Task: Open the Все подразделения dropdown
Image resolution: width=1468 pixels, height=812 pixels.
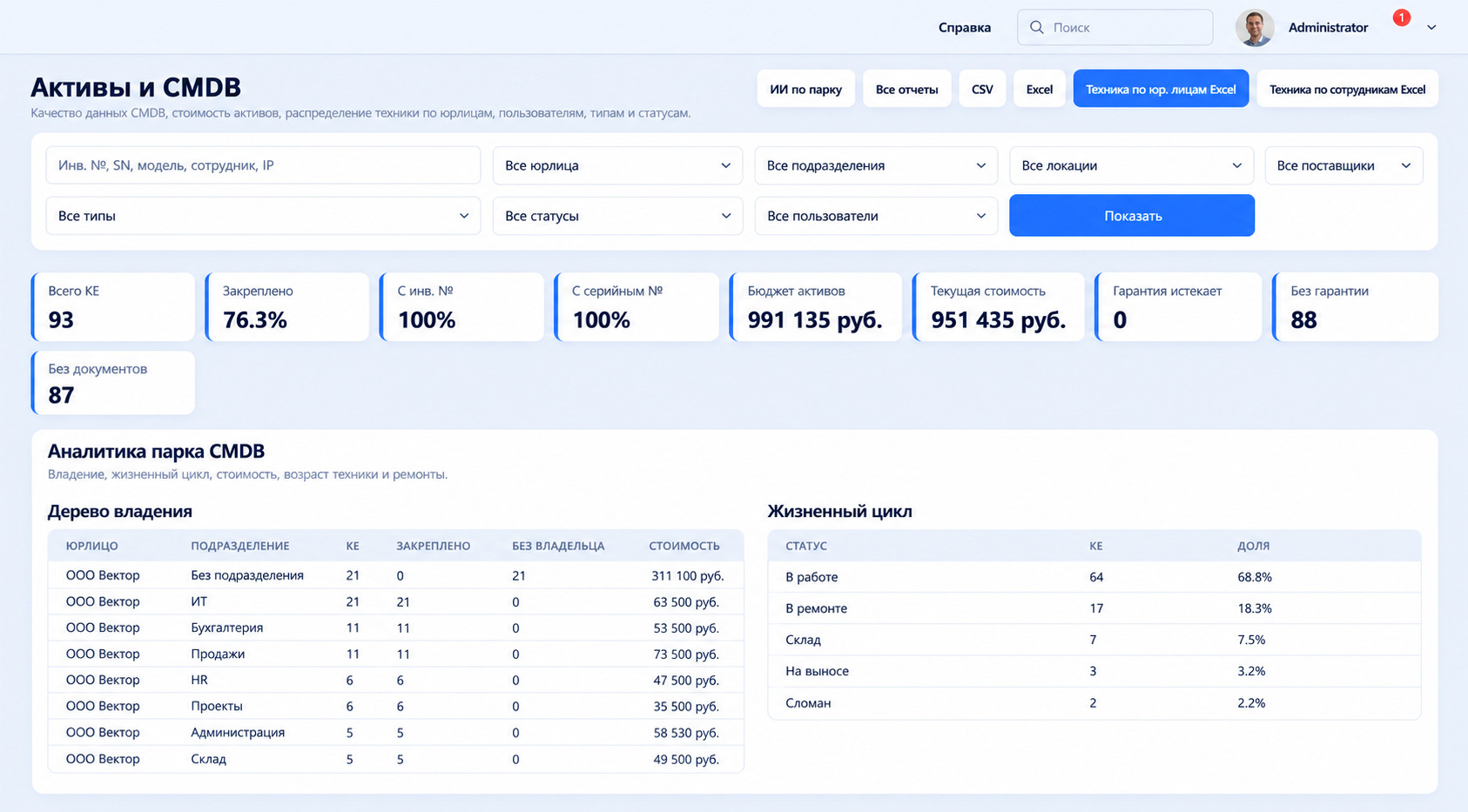Action: point(876,165)
